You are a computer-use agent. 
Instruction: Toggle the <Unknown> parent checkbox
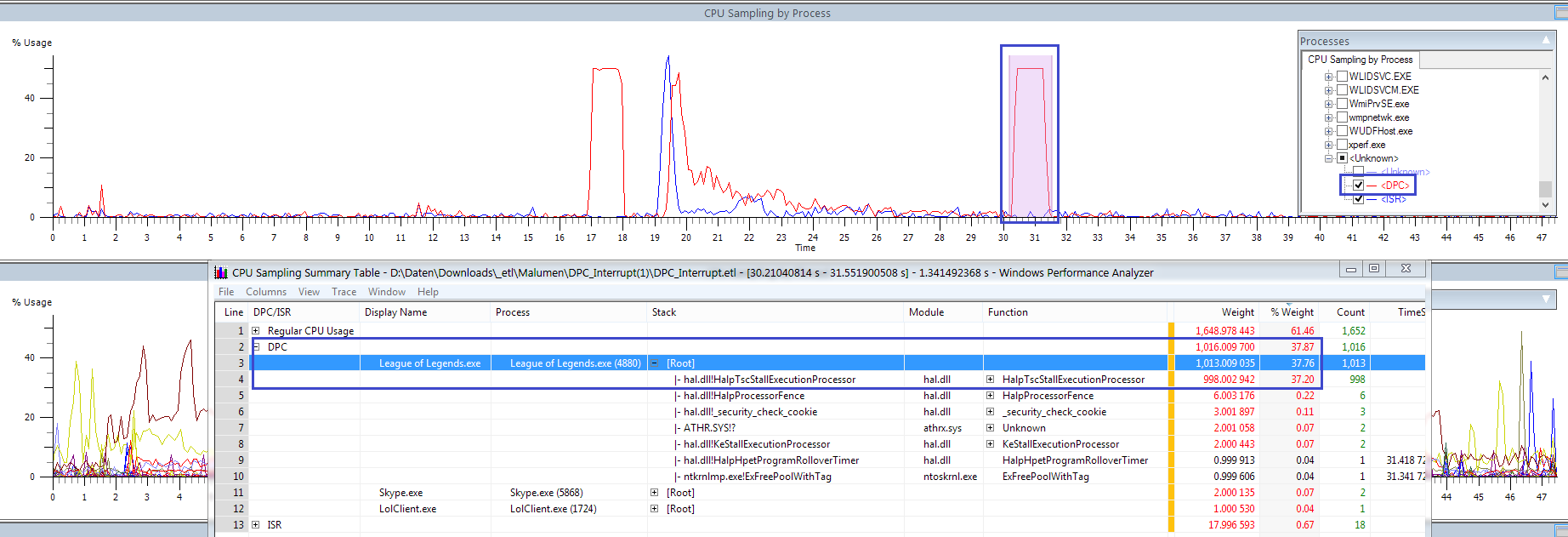pyautogui.click(x=1342, y=157)
